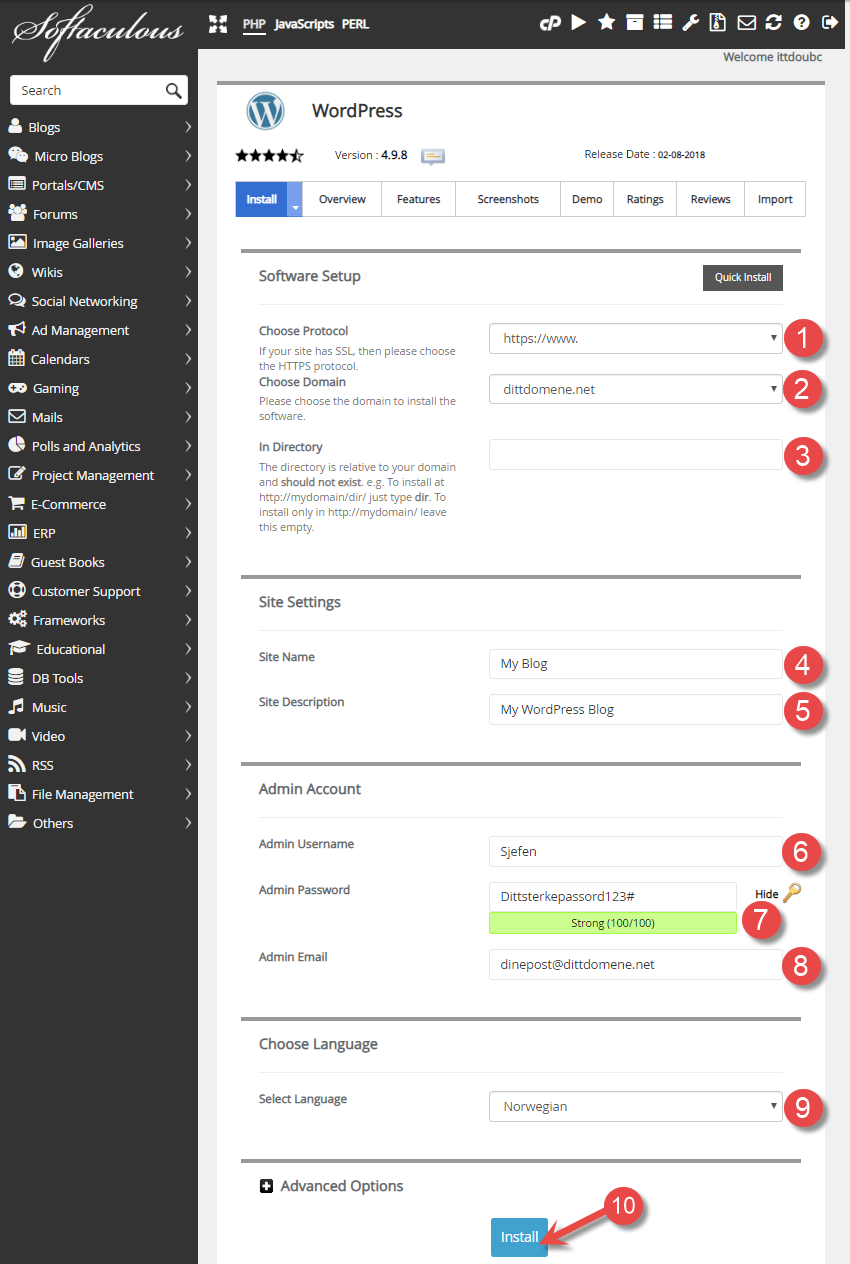Image resolution: width=850 pixels, height=1264 pixels.
Task: Select the PERL script type
Action: click(355, 24)
